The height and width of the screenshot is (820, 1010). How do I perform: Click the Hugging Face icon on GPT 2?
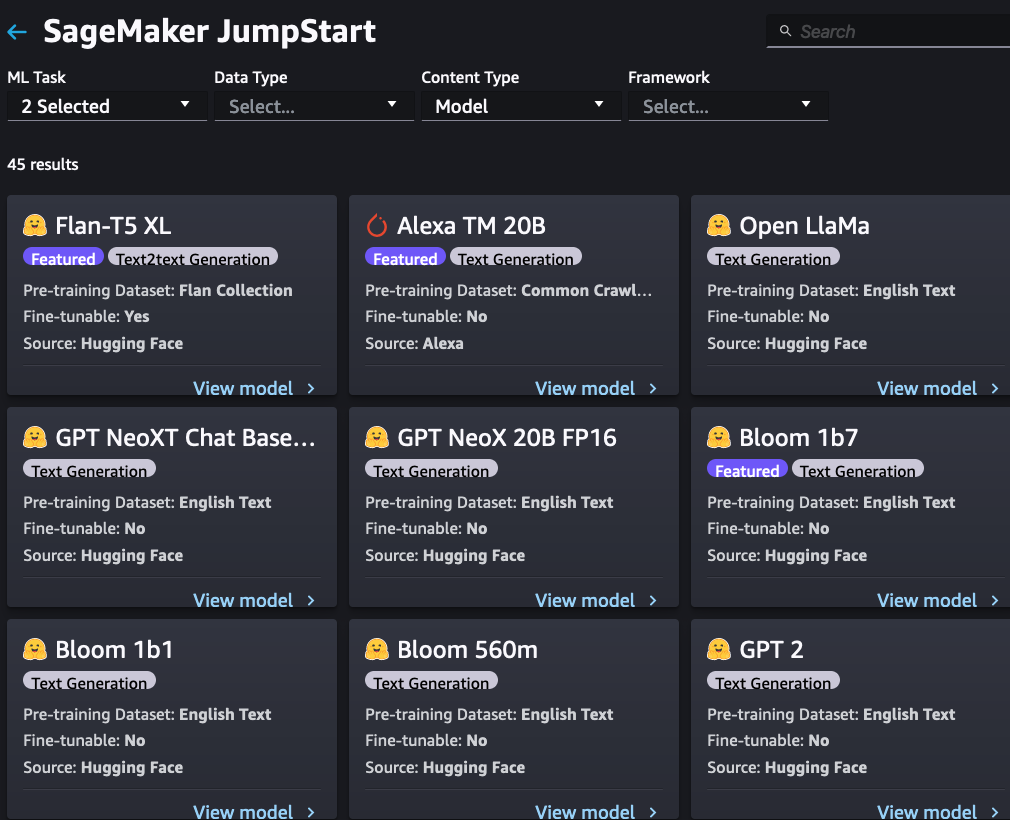719,649
